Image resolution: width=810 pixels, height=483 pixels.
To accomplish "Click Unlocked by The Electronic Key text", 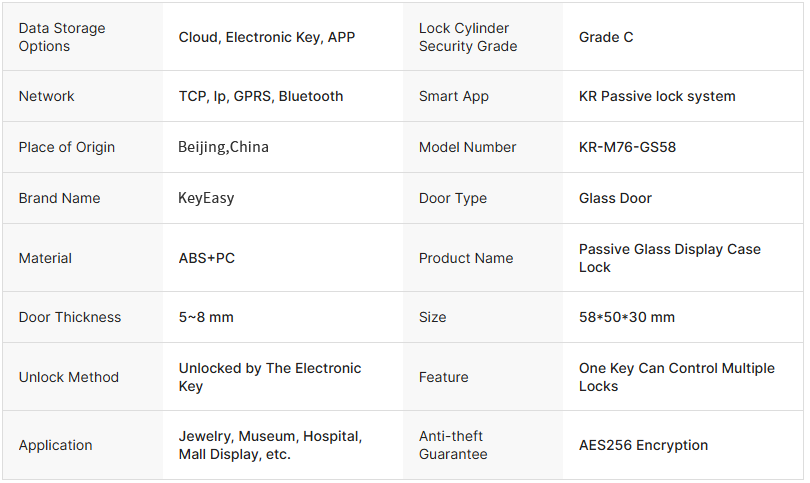I will [x=269, y=377].
